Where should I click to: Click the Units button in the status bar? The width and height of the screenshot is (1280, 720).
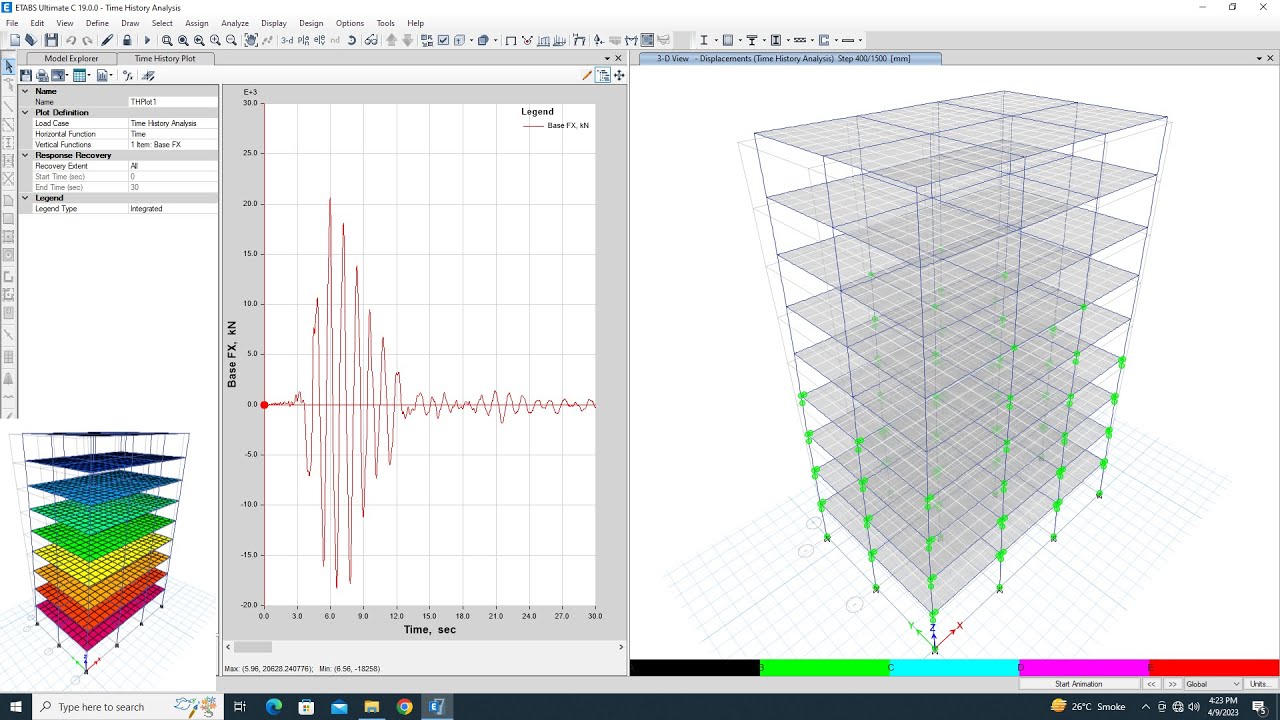tap(1259, 684)
